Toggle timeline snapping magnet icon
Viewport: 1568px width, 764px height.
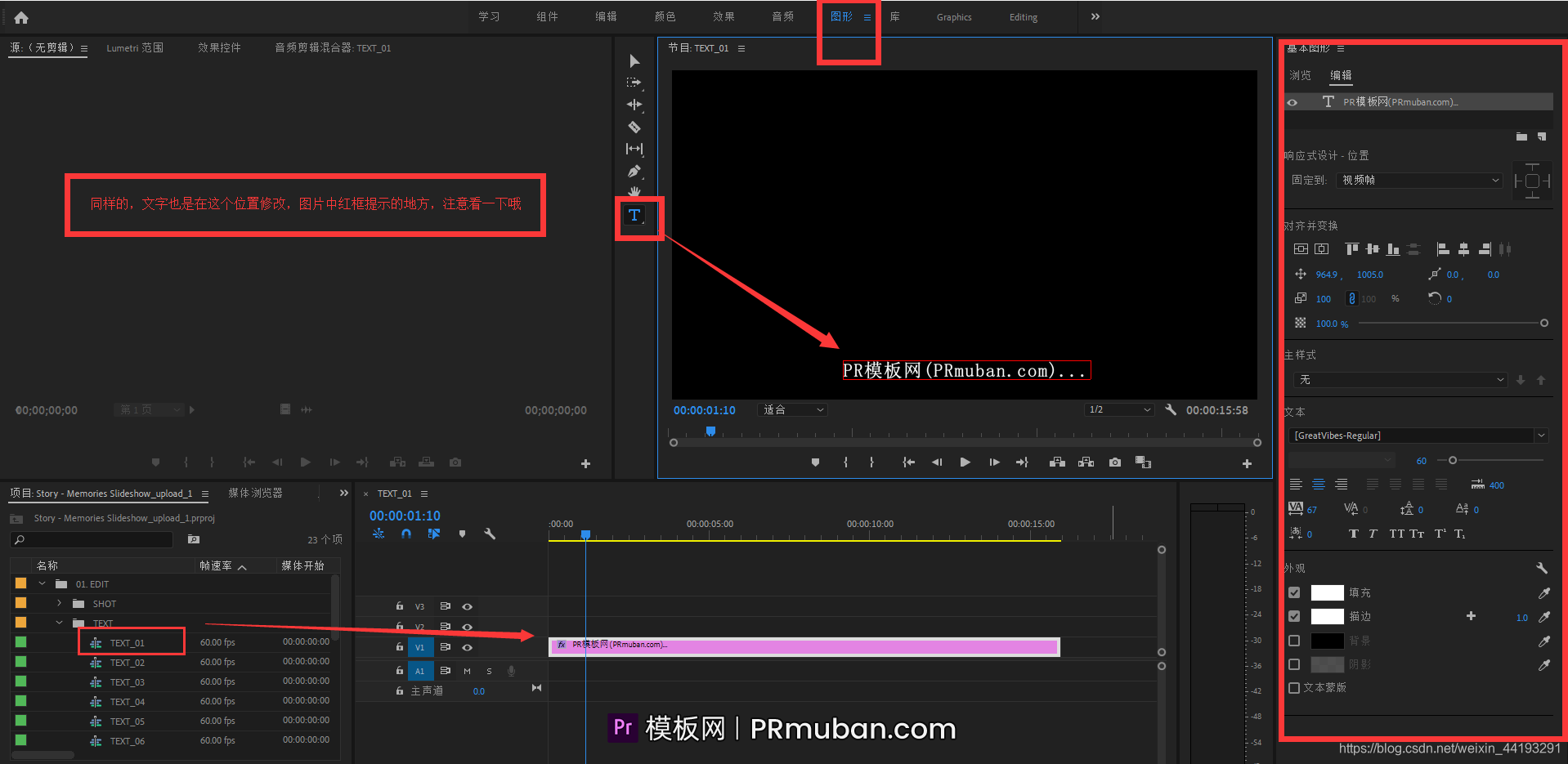406,534
